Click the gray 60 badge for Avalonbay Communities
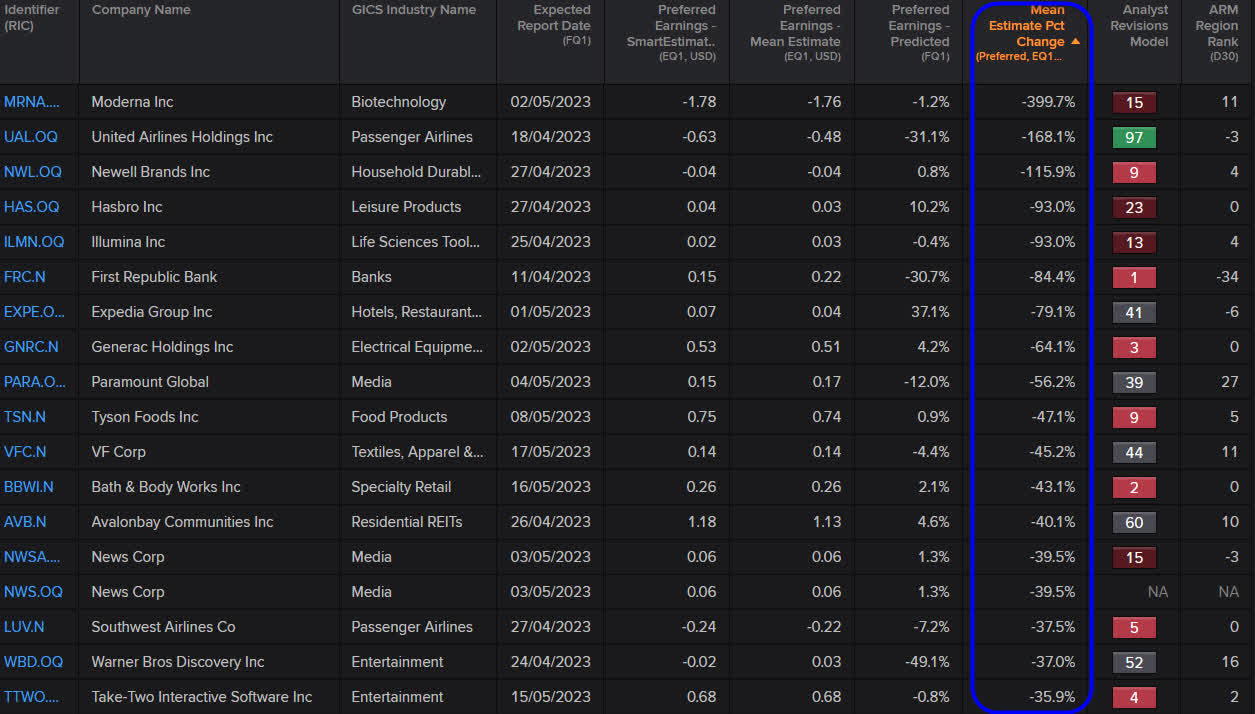 pos(1134,522)
